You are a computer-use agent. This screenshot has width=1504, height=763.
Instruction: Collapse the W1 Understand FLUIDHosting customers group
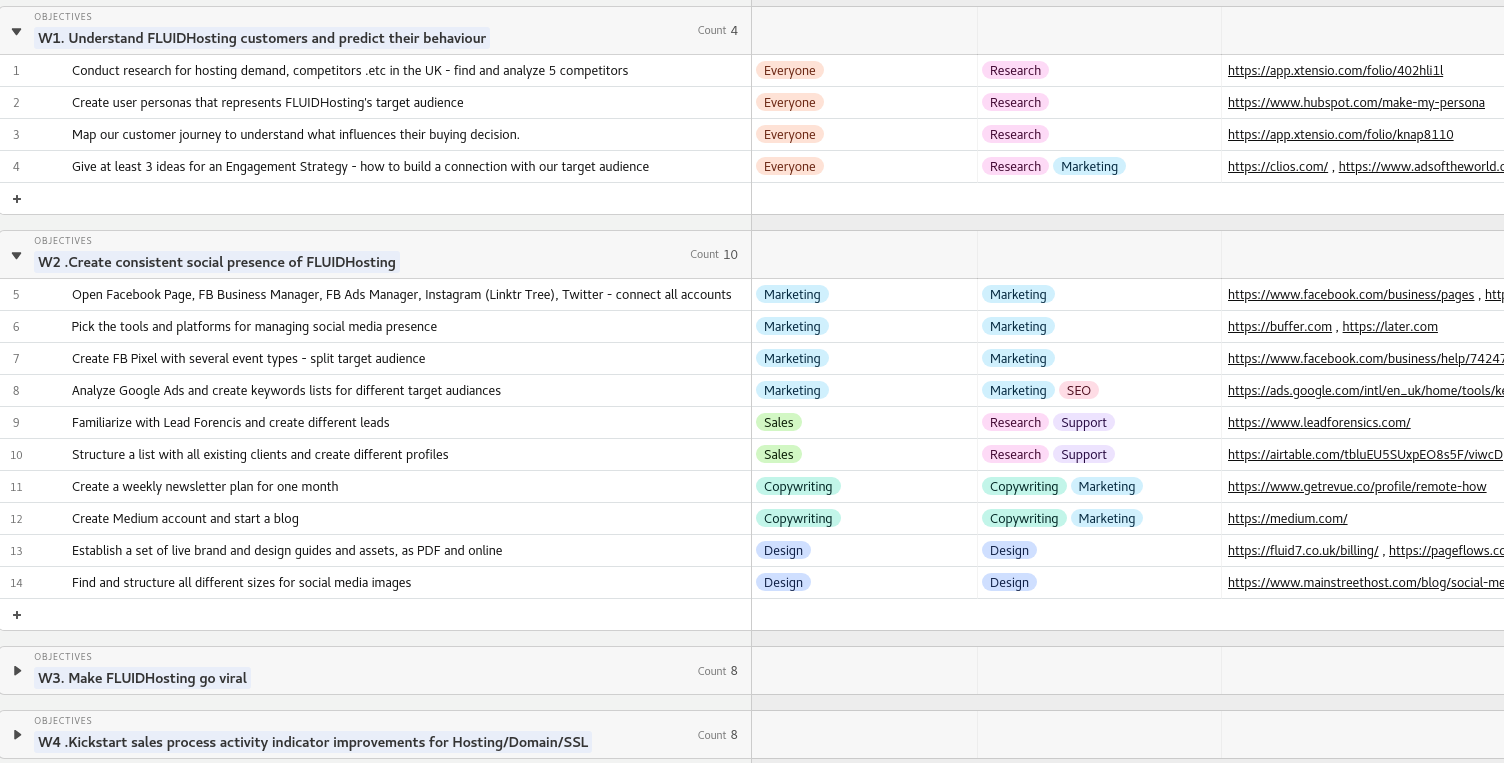16,31
